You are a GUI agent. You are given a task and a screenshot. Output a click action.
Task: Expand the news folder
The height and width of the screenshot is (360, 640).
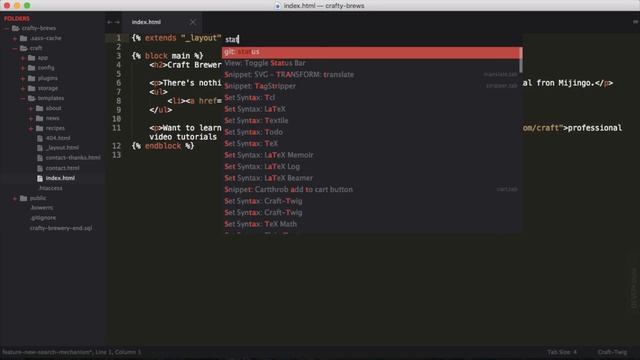[31, 118]
